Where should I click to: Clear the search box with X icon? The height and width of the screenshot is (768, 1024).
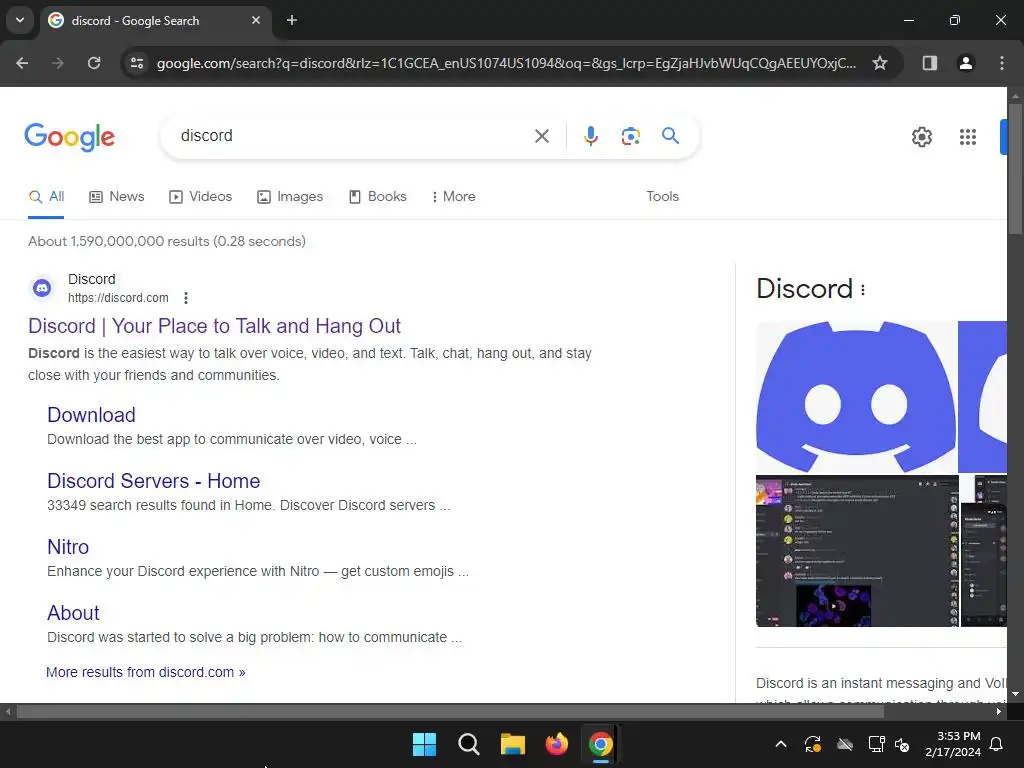(x=541, y=136)
